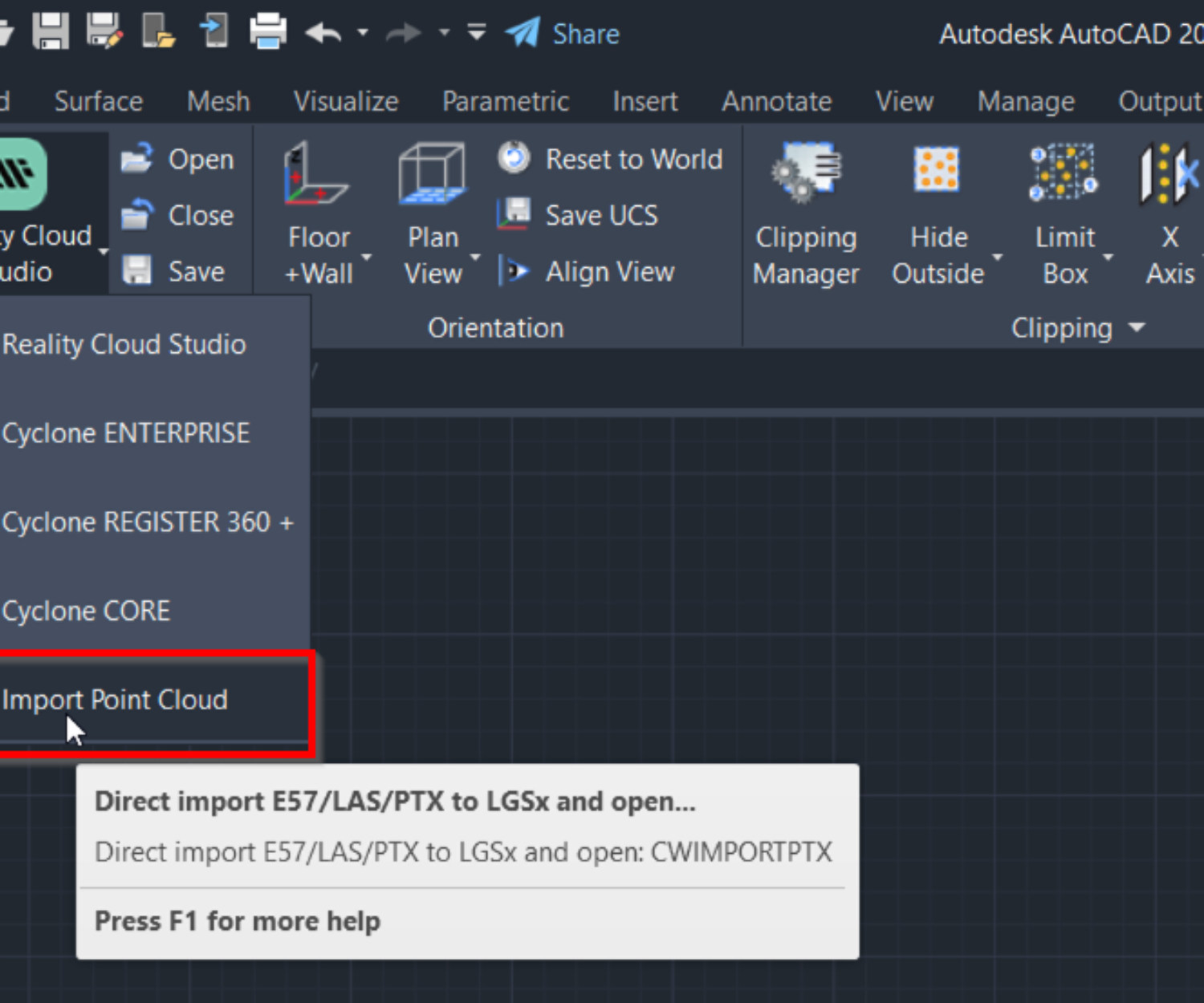Choose Cyclone REGISTER 360 + from menu
Screen dimensions: 1204x1003
click(148, 522)
